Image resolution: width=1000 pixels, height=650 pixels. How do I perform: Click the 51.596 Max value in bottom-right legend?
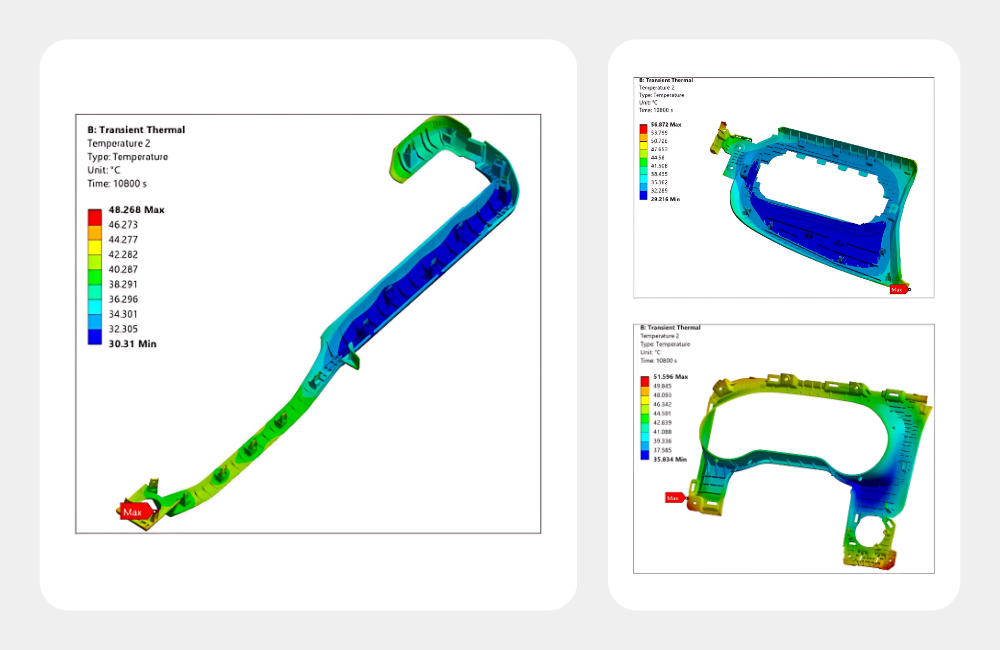point(670,377)
